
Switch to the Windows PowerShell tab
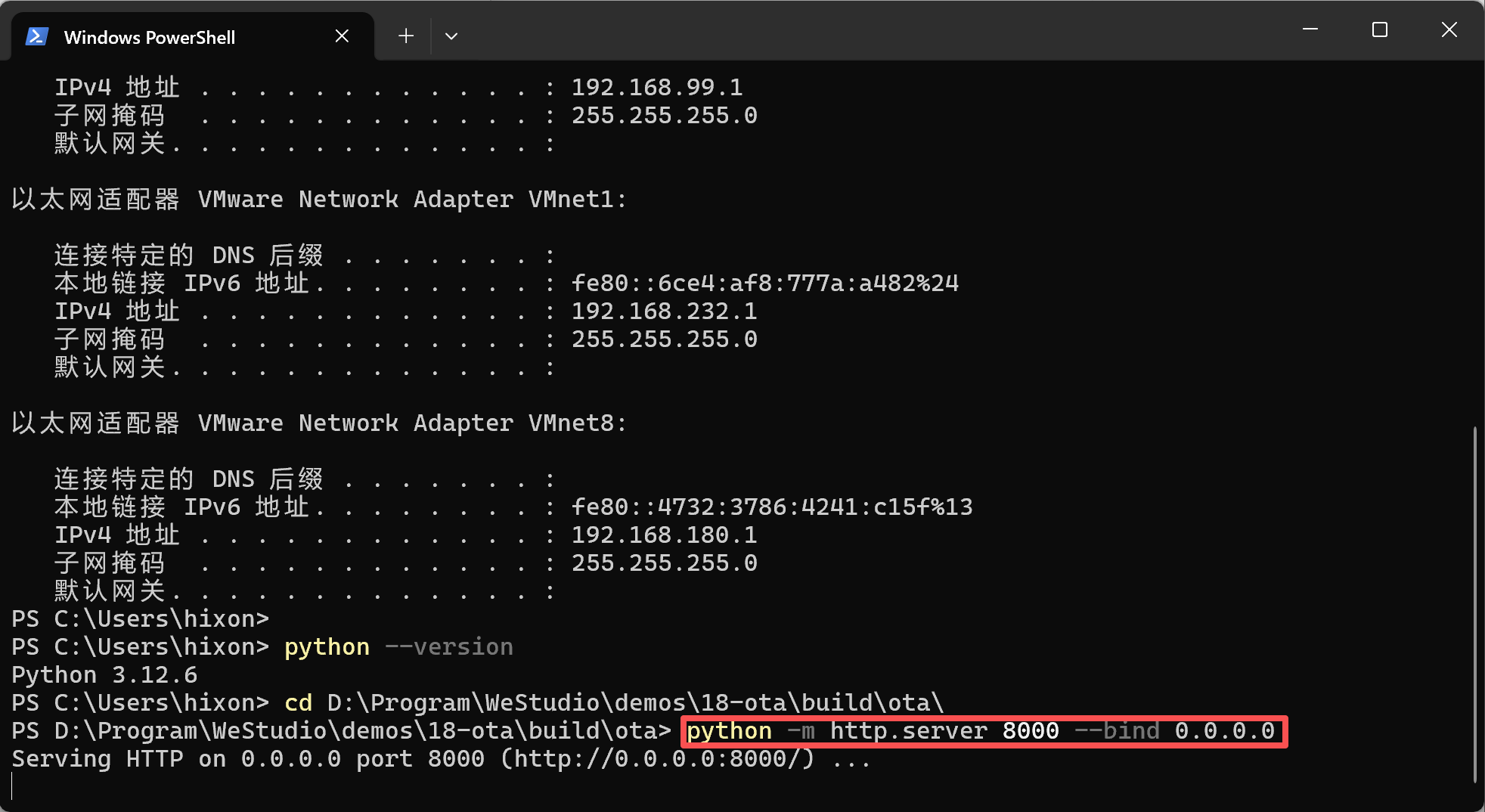[x=150, y=36]
